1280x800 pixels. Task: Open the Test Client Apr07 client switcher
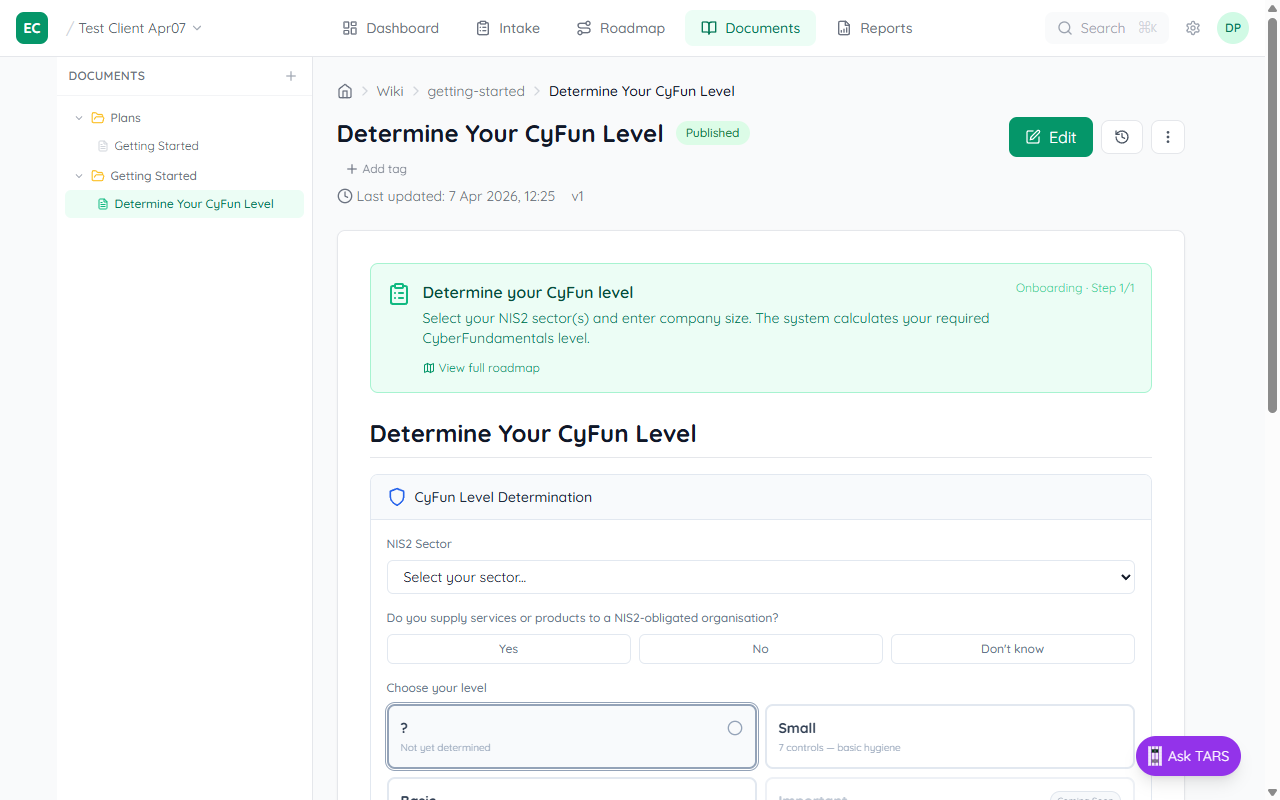[x=135, y=28]
